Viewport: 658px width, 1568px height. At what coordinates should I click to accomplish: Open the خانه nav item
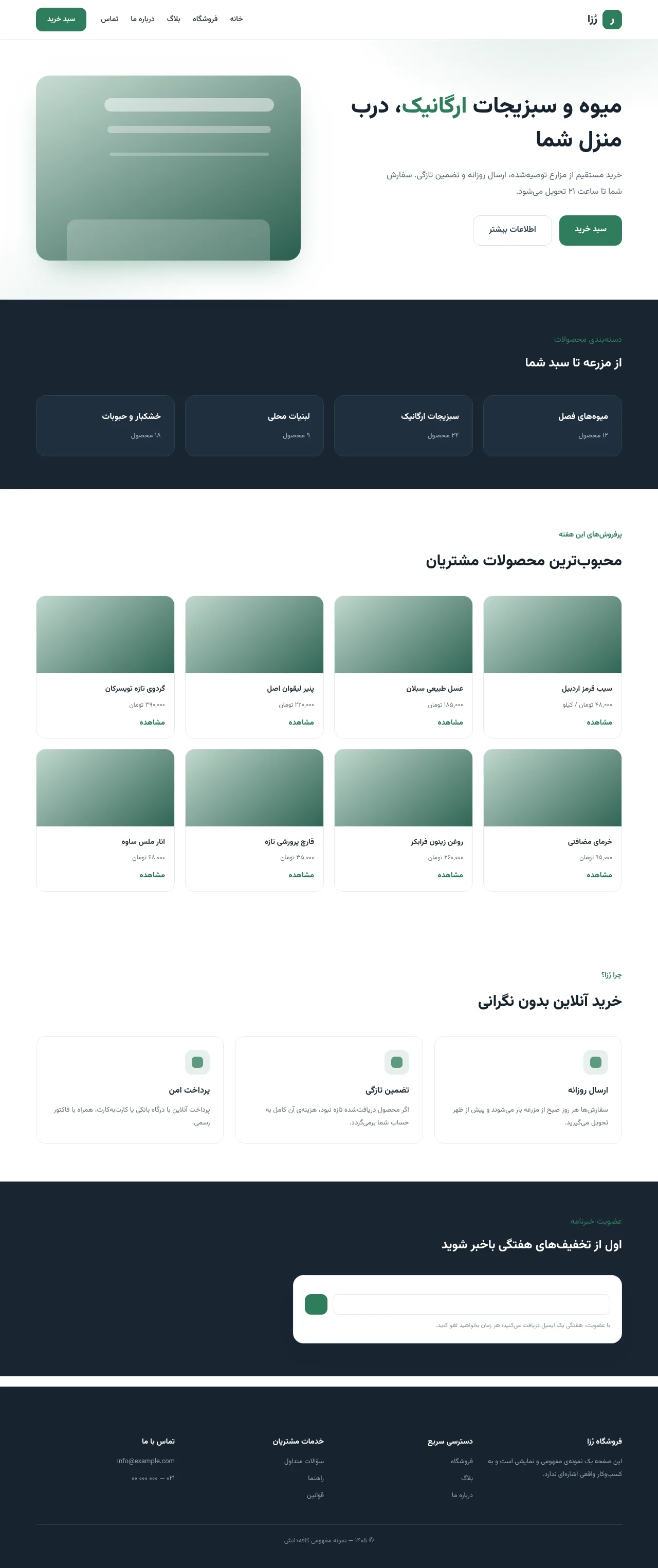pyautogui.click(x=236, y=19)
